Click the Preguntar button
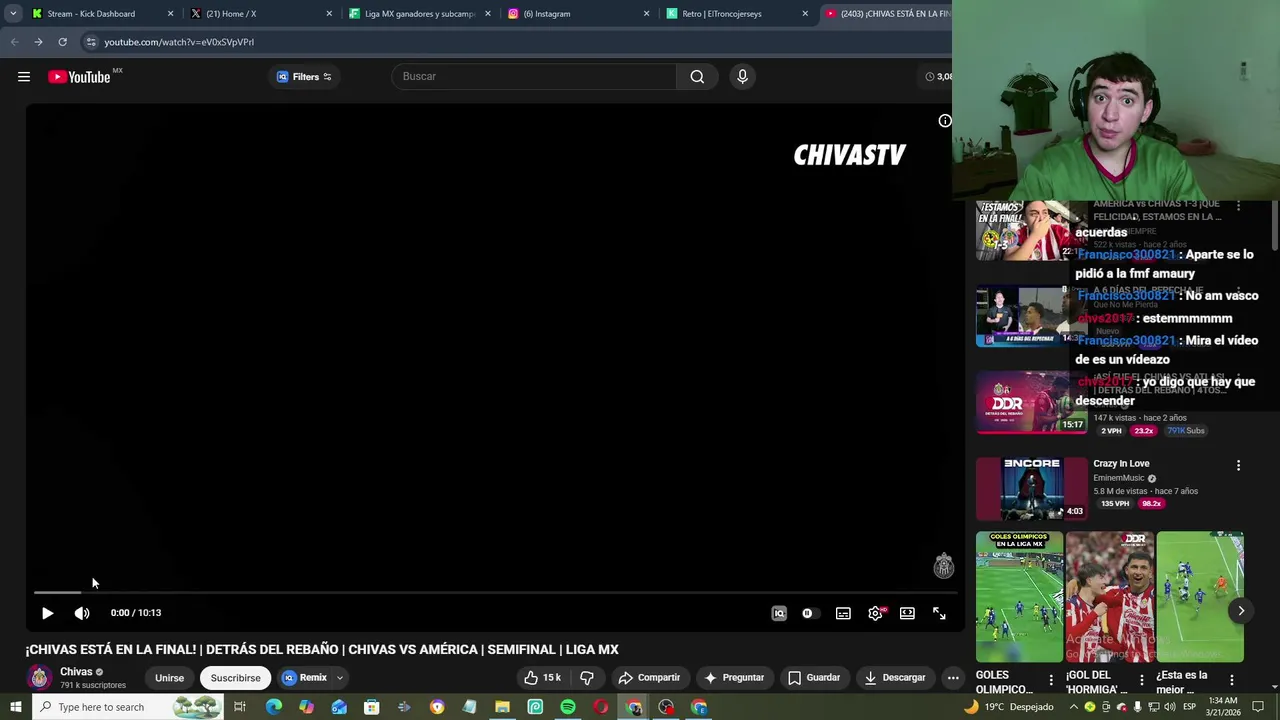1280x720 pixels. click(734, 678)
